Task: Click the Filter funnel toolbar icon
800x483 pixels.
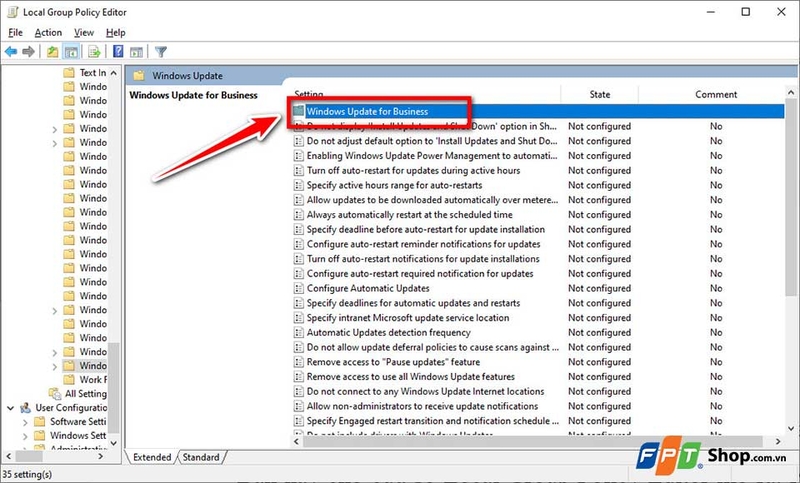Action: (x=161, y=52)
